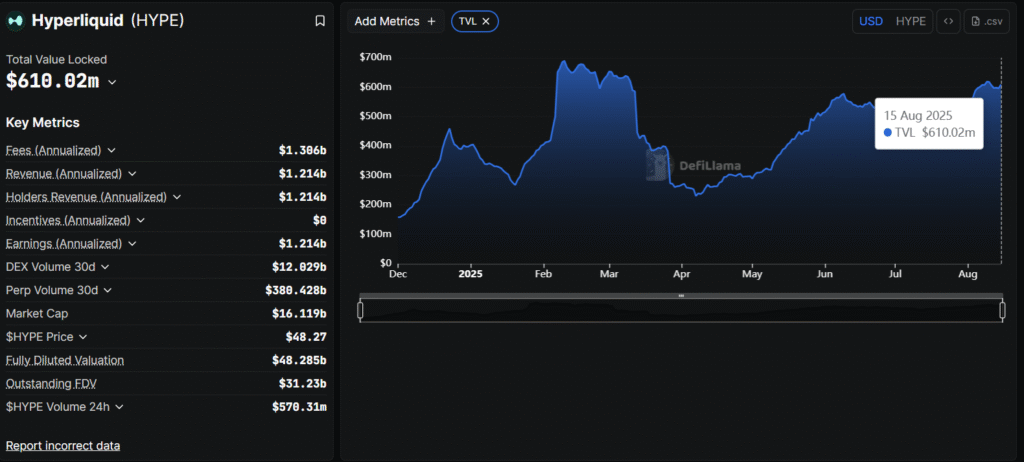Download chart data via .csv button
This screenshot has height=462, width=1024.
987,22
